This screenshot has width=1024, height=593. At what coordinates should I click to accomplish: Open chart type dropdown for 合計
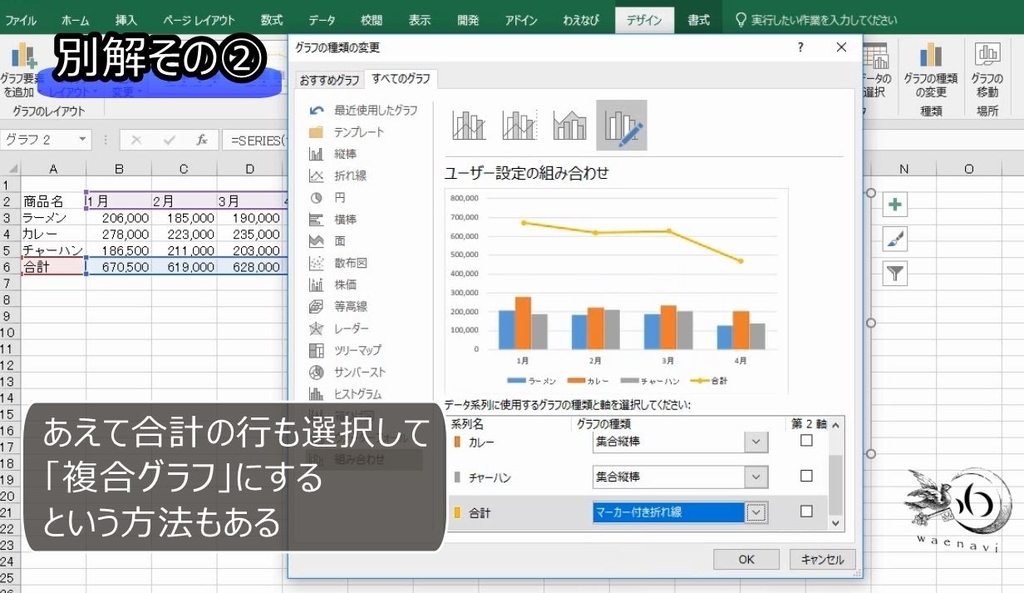[756, 513]
